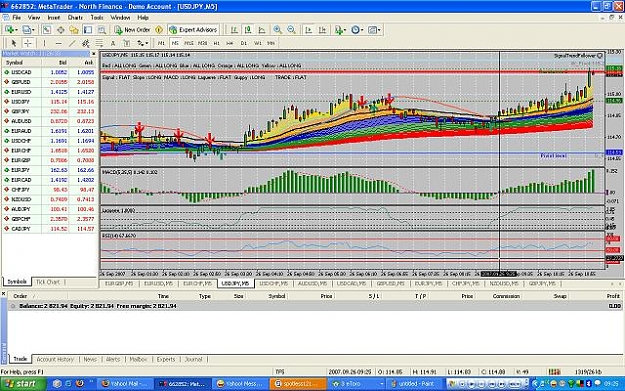
Task: Zoom in on the chart
Action: (x=277, y=29)
